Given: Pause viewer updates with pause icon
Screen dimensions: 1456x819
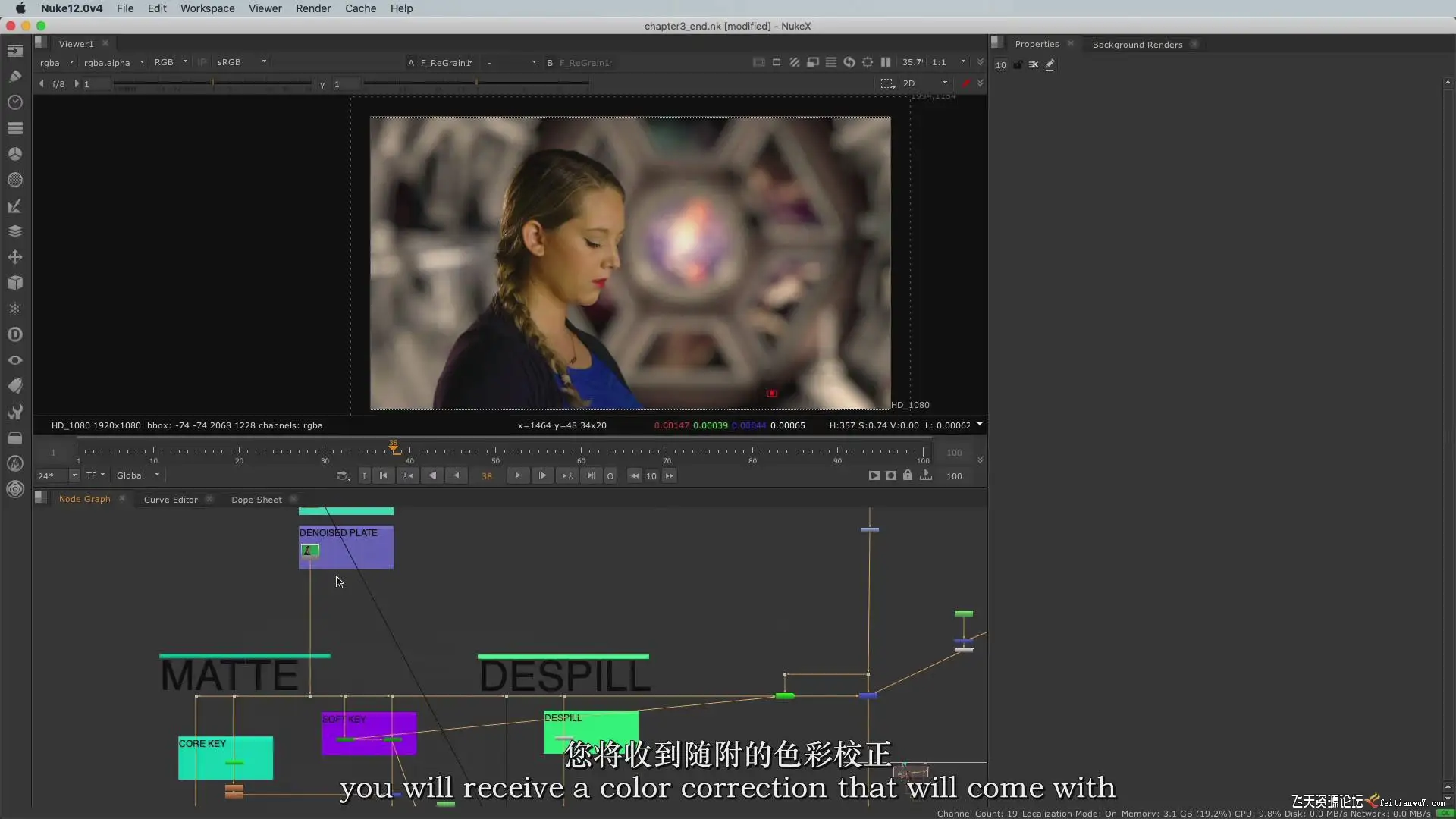Looking at the screenshot, I should click(x=886, y=62).
